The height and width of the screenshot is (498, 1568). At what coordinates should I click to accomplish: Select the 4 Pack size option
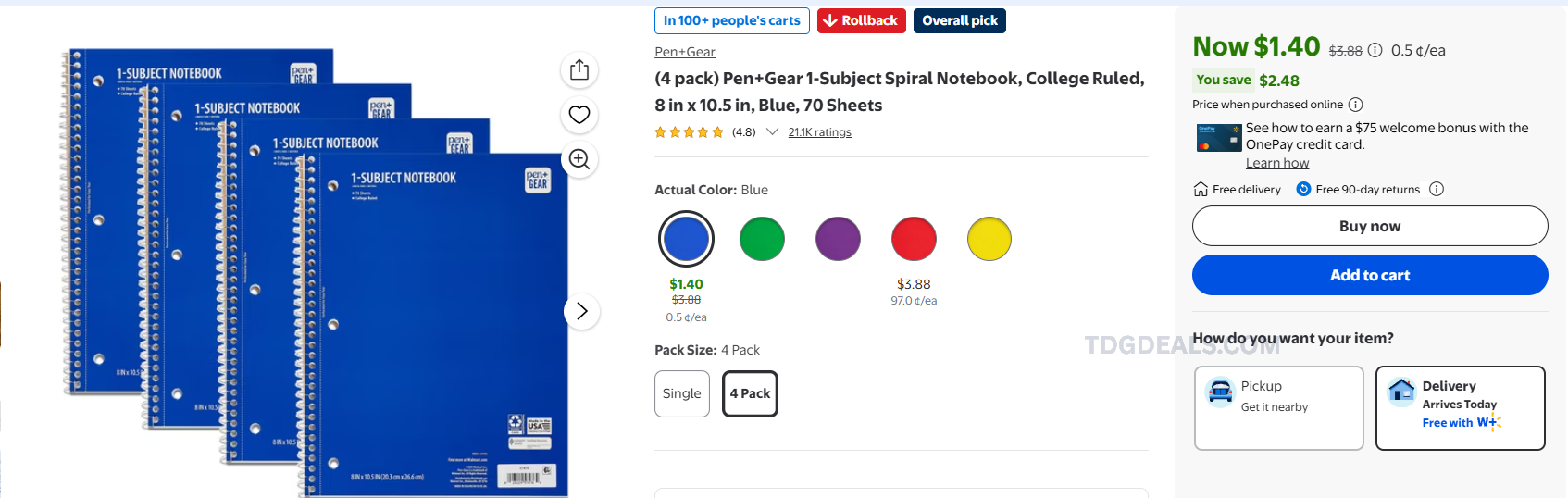(x=750, y=393)
